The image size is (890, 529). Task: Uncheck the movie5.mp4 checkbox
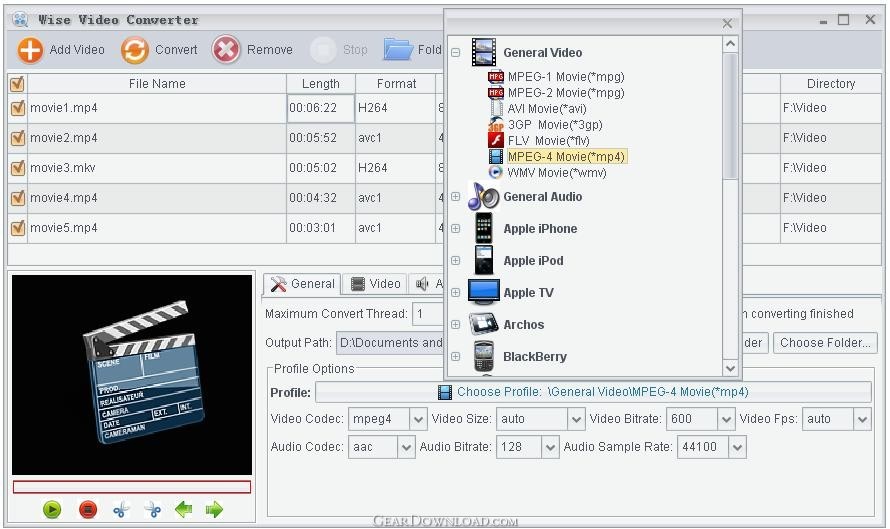pos(18,228)
